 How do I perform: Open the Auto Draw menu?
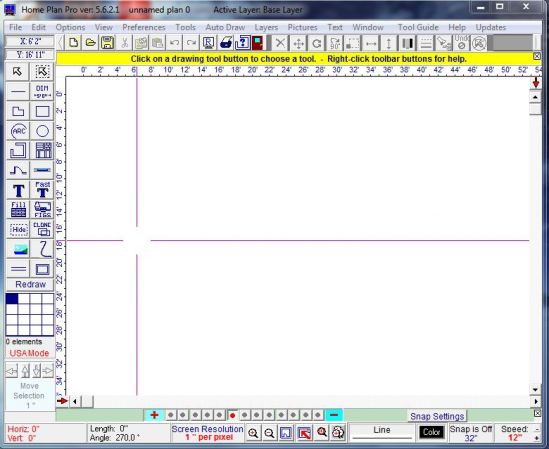pos(225,27)
